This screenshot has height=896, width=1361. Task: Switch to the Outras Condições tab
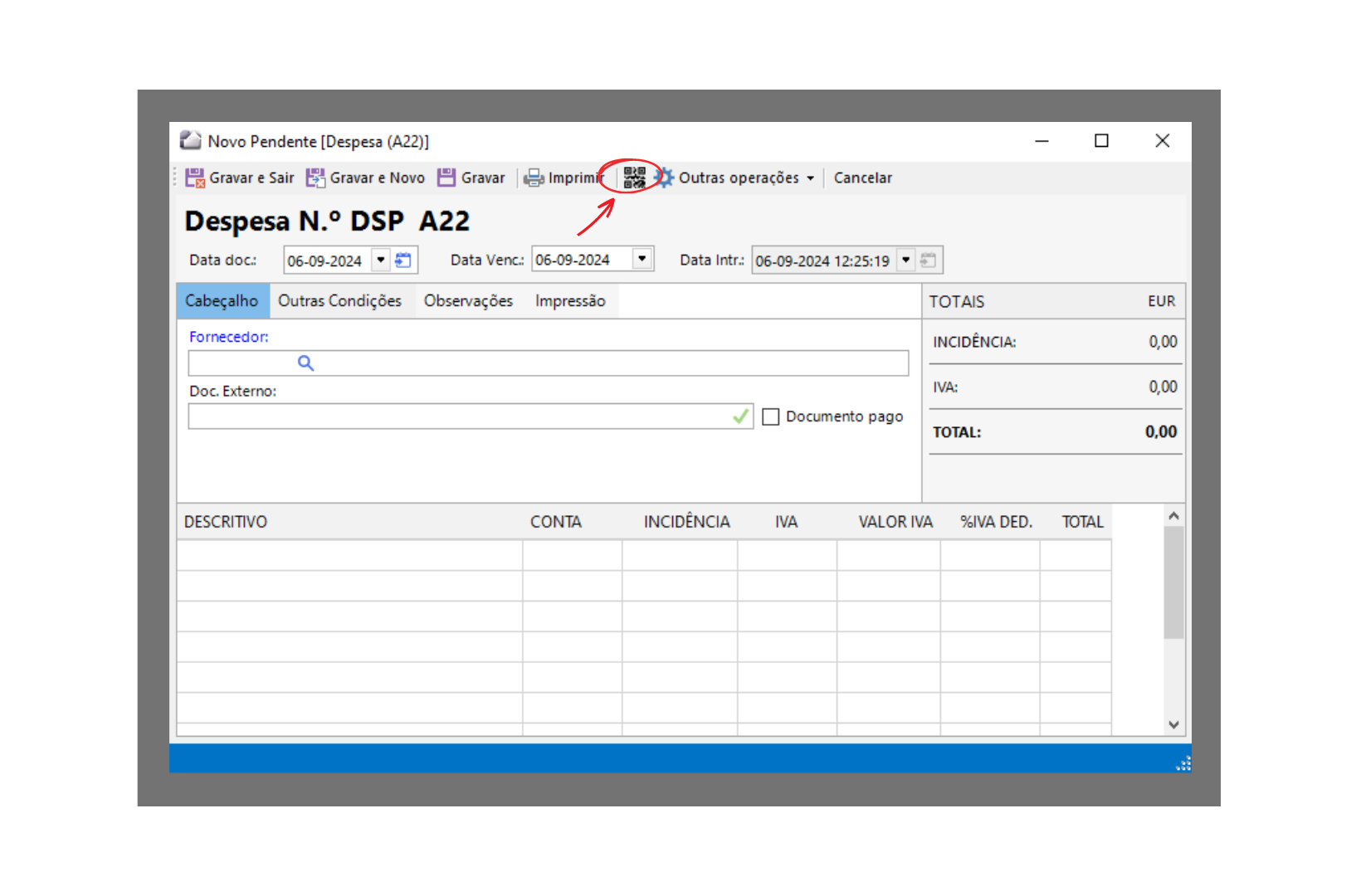click(339, 301)
